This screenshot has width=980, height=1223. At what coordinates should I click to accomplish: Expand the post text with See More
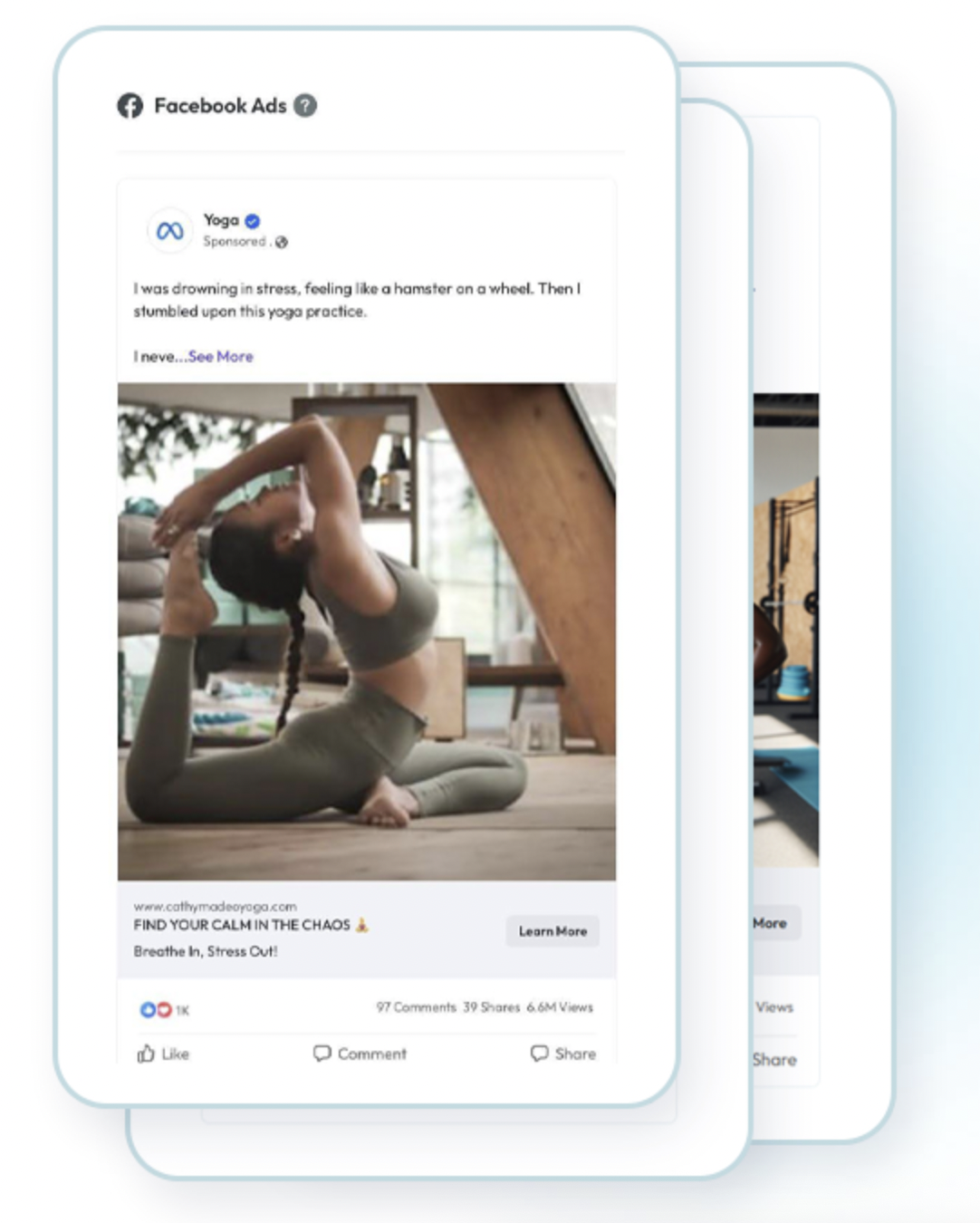click(221, 357)
